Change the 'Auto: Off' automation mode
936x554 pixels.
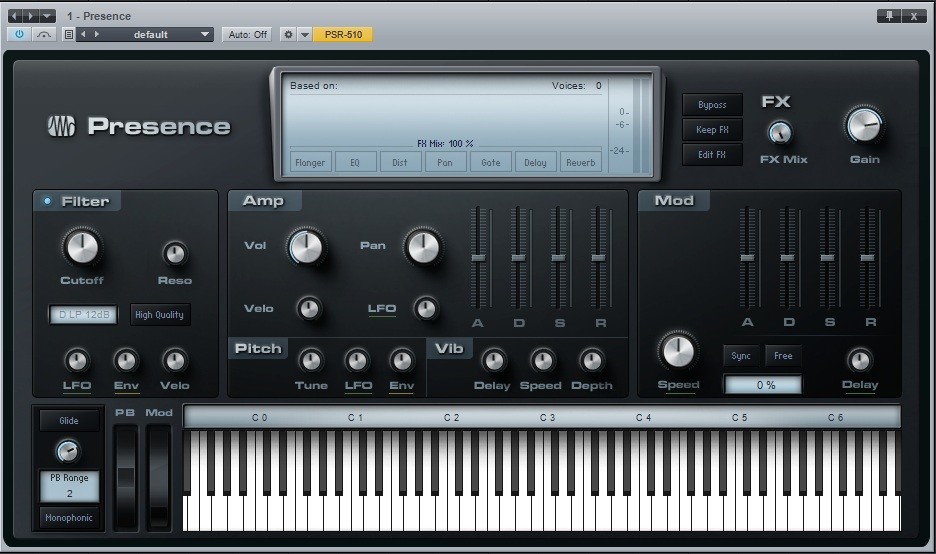tap(248, 35)
